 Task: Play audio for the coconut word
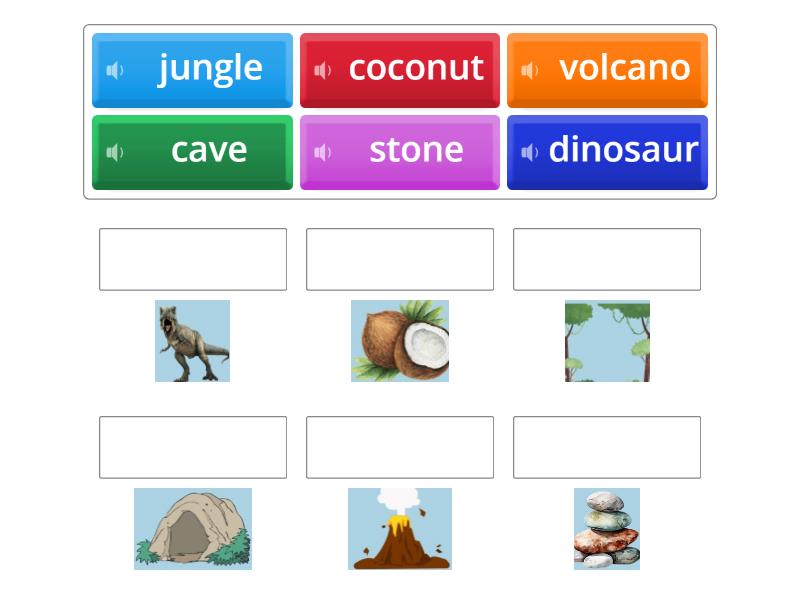pyautogui.click(x=320, y=68)
